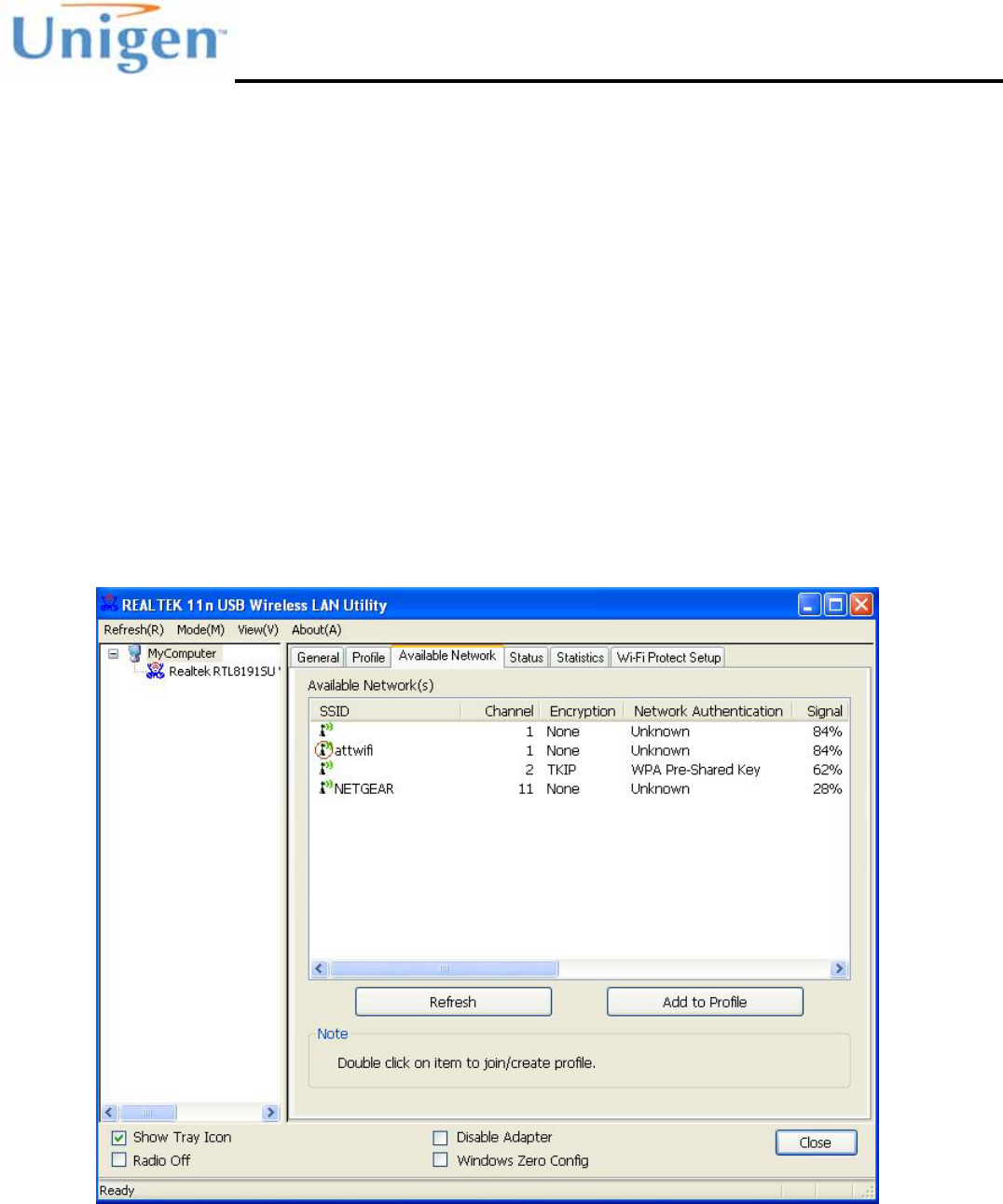This screenshot has width=1003, height=1204.
Task: Click tree panel scrollbar right arrow
Action: [x=270, y=1112]
